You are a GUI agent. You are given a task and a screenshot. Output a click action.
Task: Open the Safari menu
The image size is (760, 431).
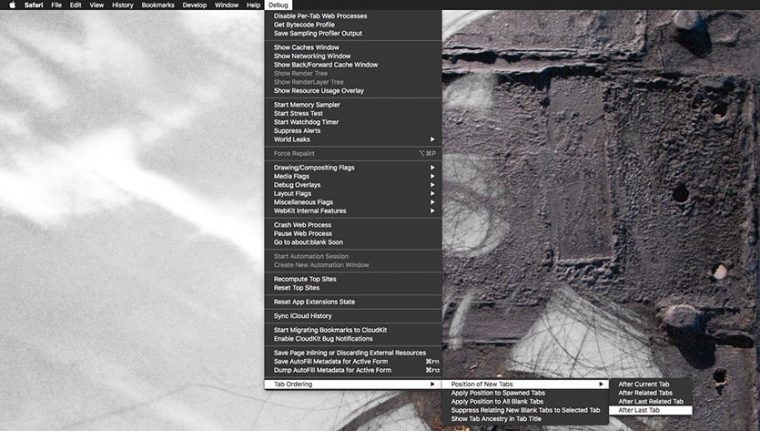pyautogui.click(x=34, y=5)
